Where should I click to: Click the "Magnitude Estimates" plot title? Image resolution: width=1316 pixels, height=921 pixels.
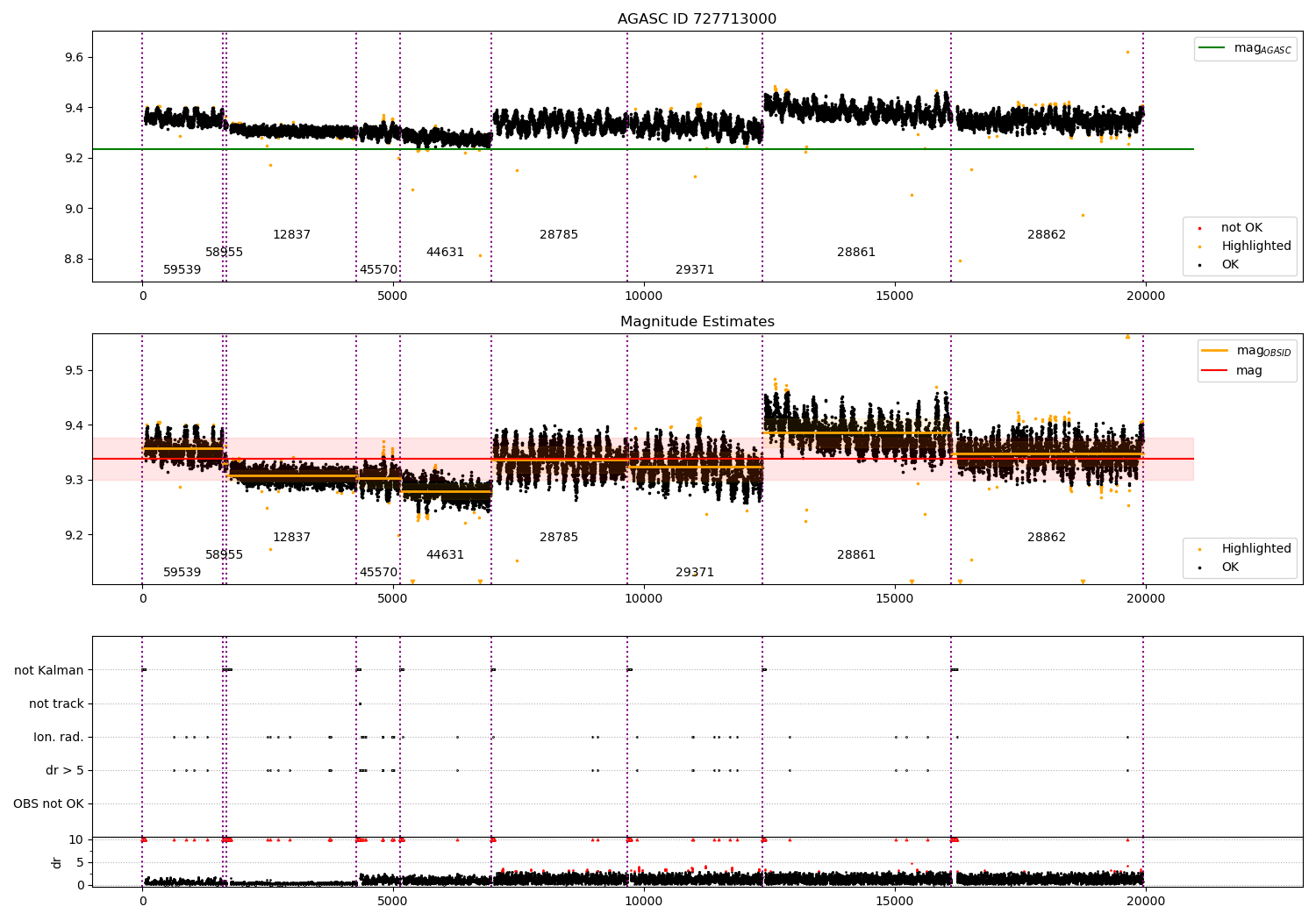click(697, 322)
